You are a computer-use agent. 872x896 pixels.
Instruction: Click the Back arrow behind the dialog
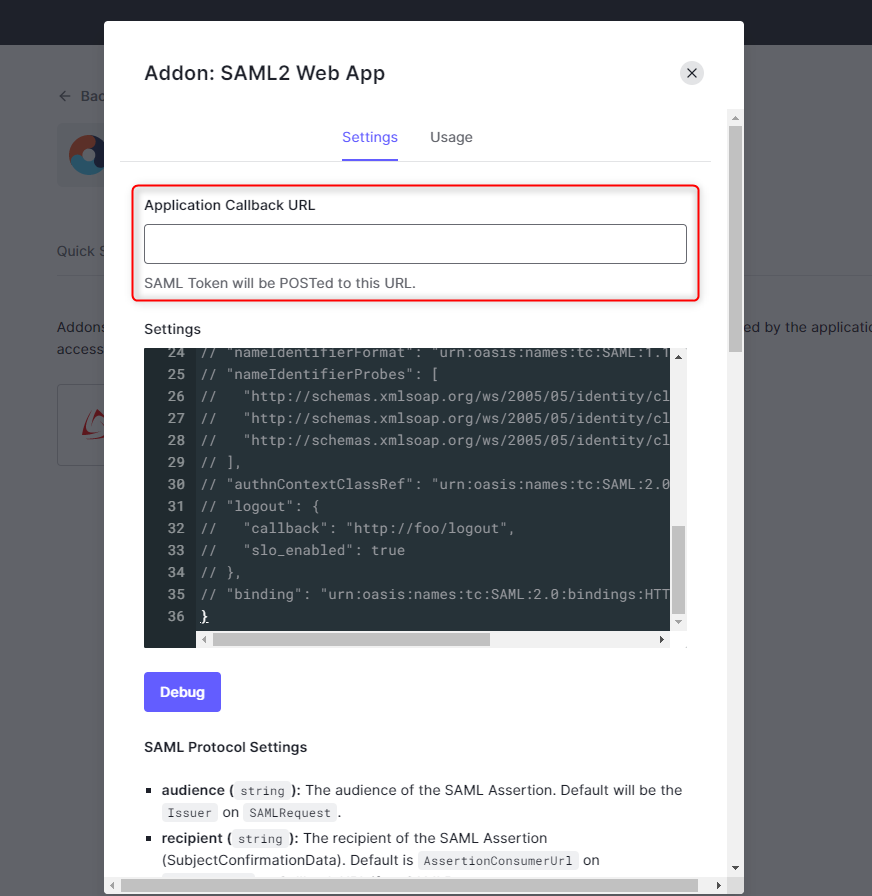[65, 96]
